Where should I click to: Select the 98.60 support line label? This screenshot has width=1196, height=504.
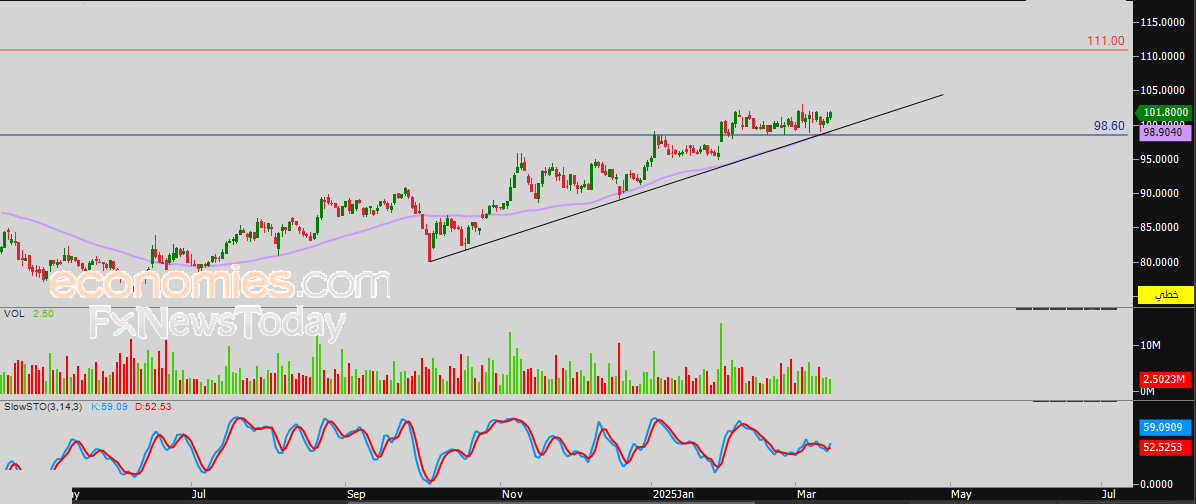(x=1110, y=126)
